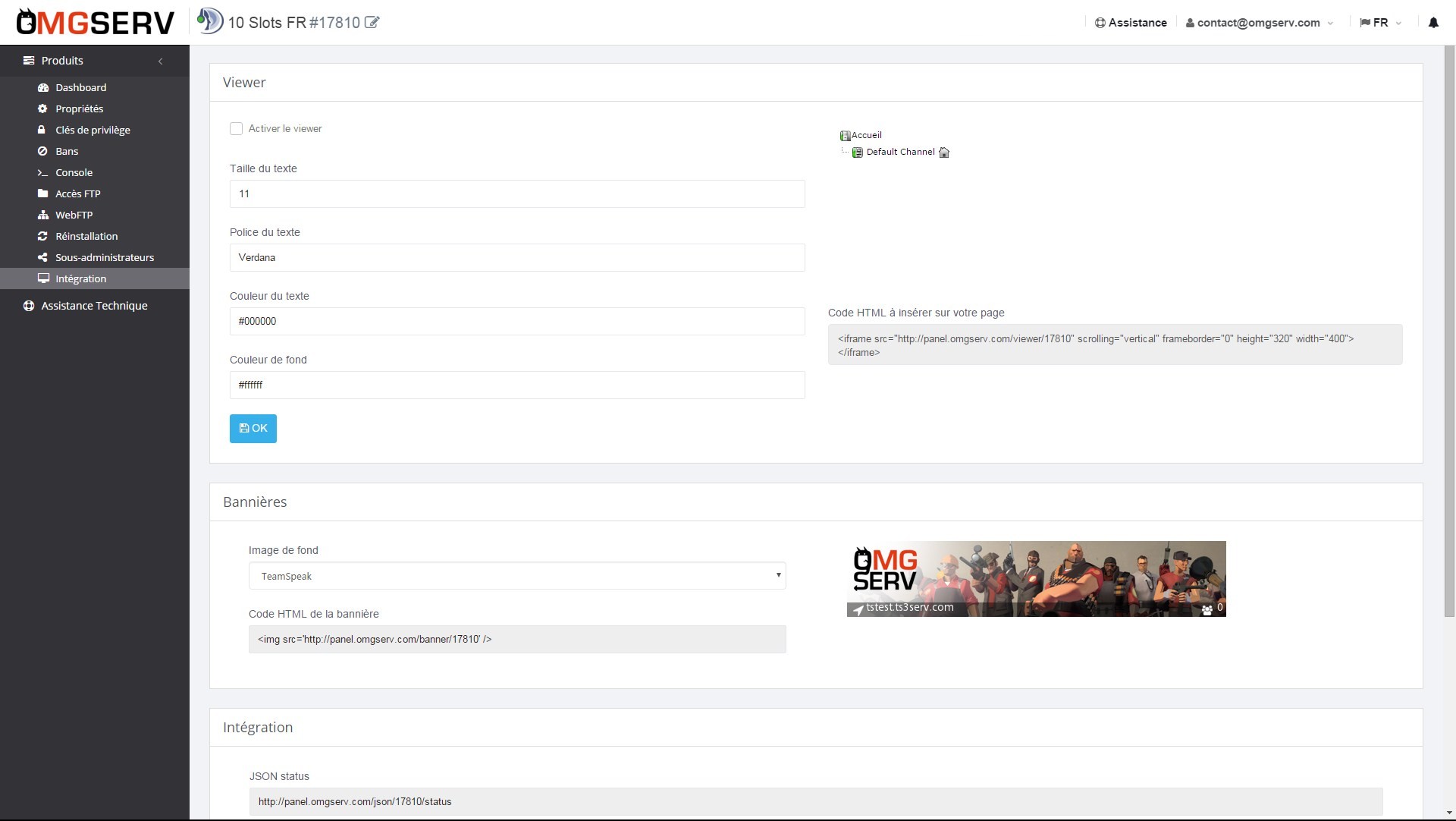The height and width of the screenshot is (821, 1456).
Task: Click the Intégration monitor icon
Action: coord(43,279)
